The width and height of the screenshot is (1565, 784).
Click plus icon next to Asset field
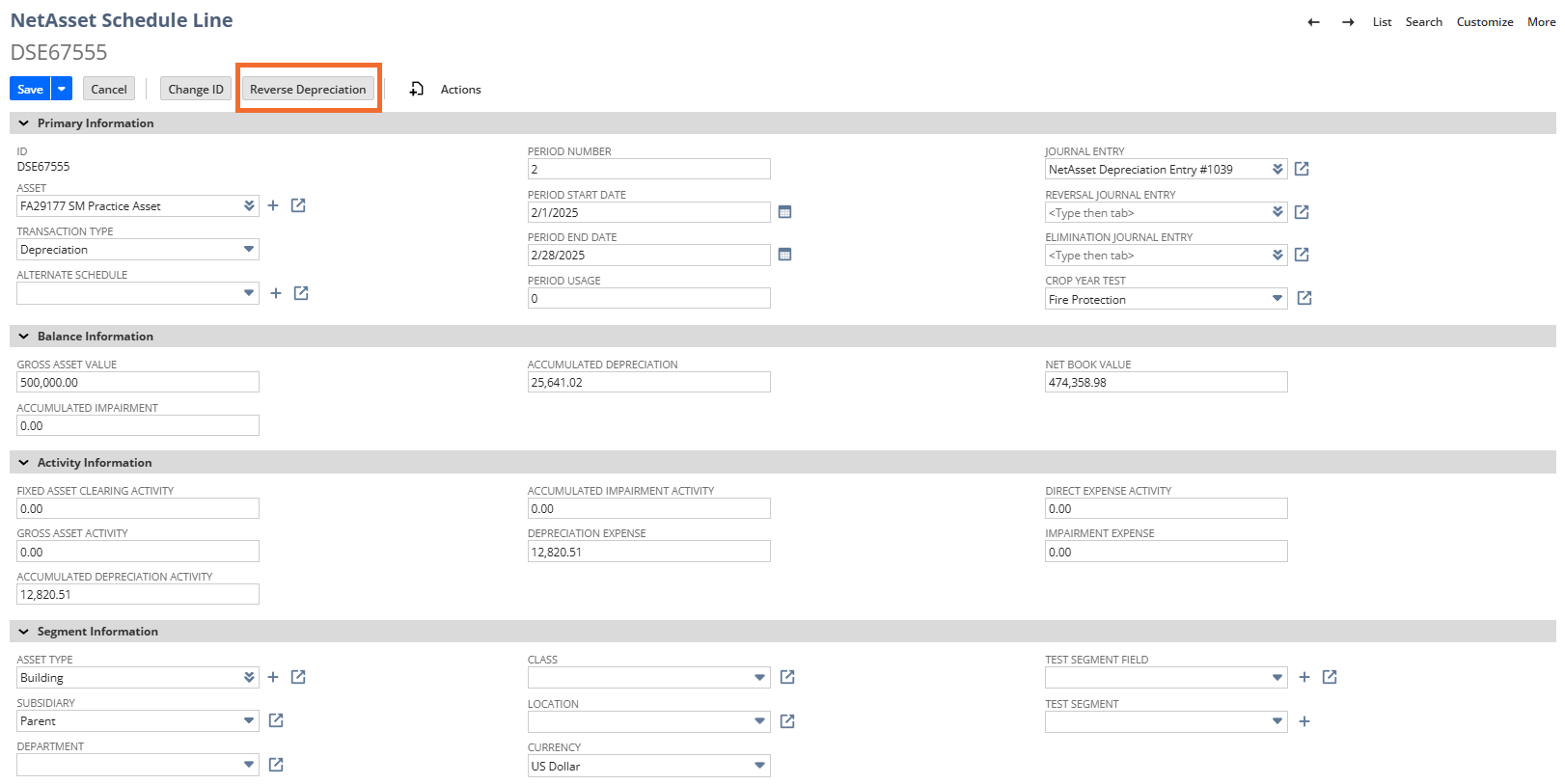[x=273, y=205]
